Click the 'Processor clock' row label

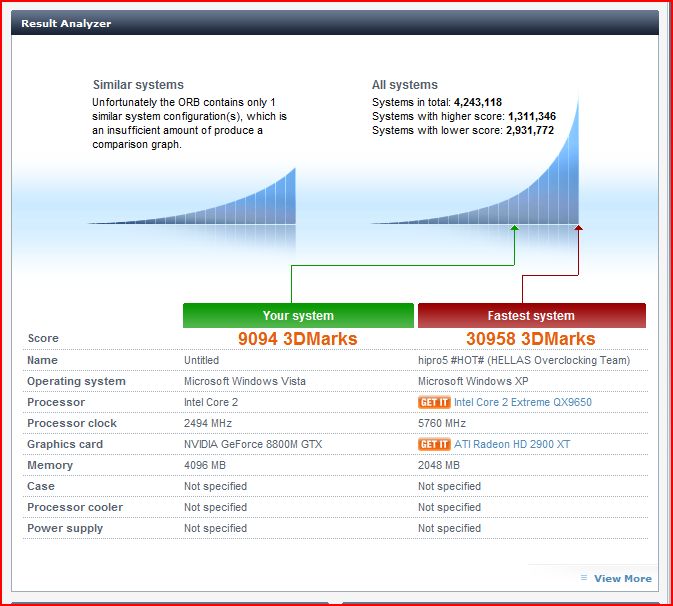(72, 423)
